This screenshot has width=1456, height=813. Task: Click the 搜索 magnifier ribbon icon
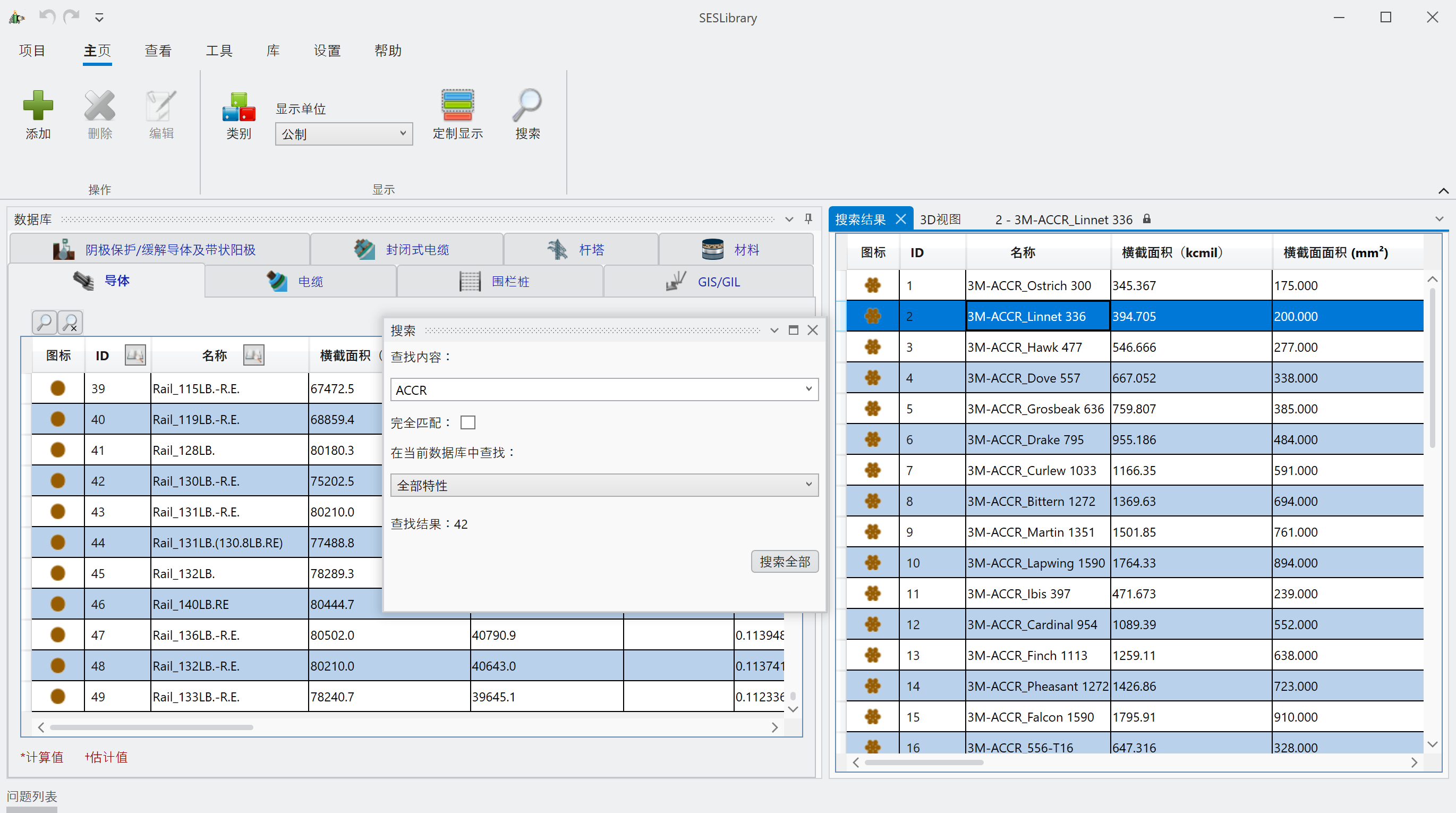[527, 105]
